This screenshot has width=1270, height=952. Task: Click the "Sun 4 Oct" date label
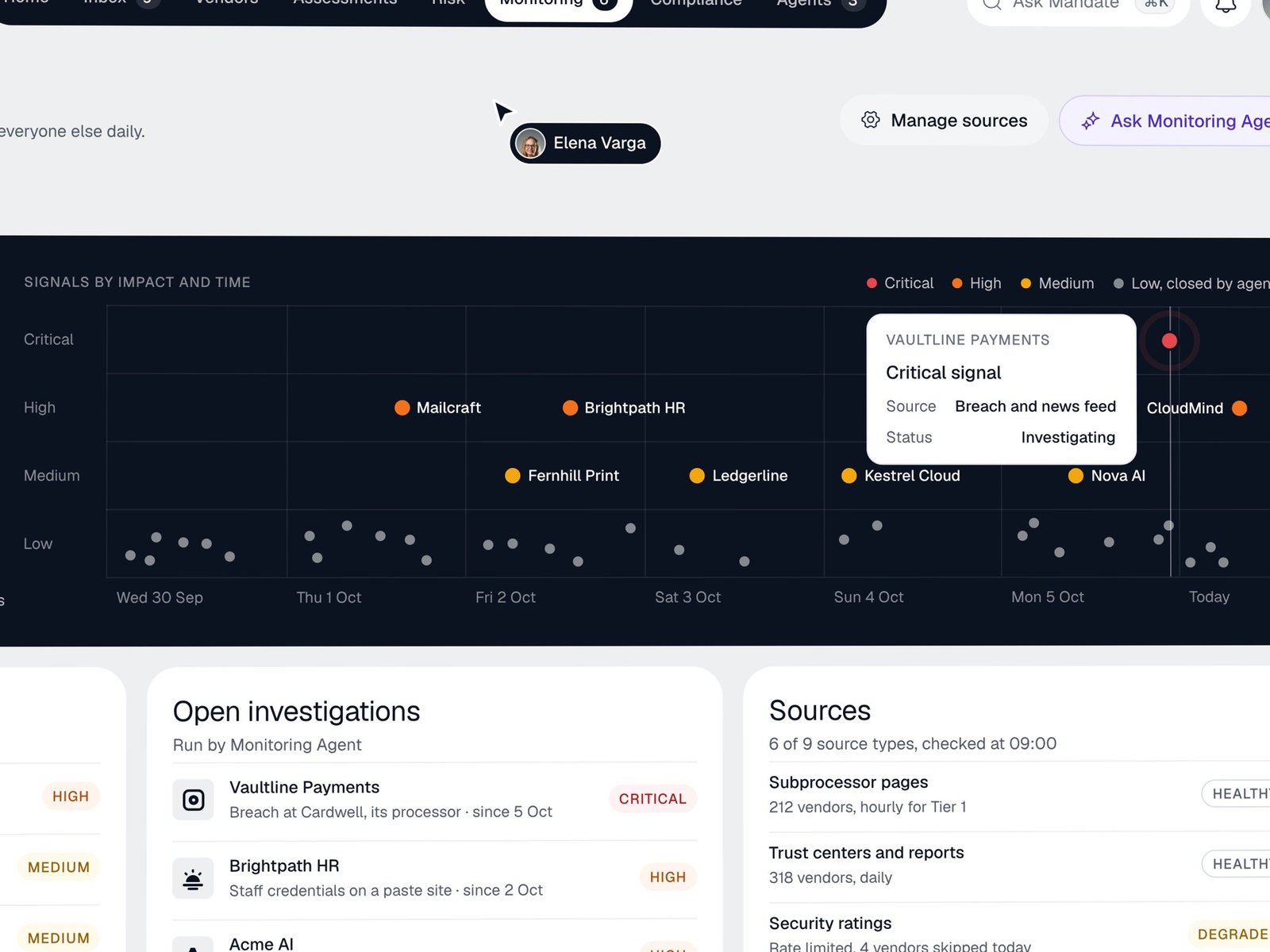point(868,597)
